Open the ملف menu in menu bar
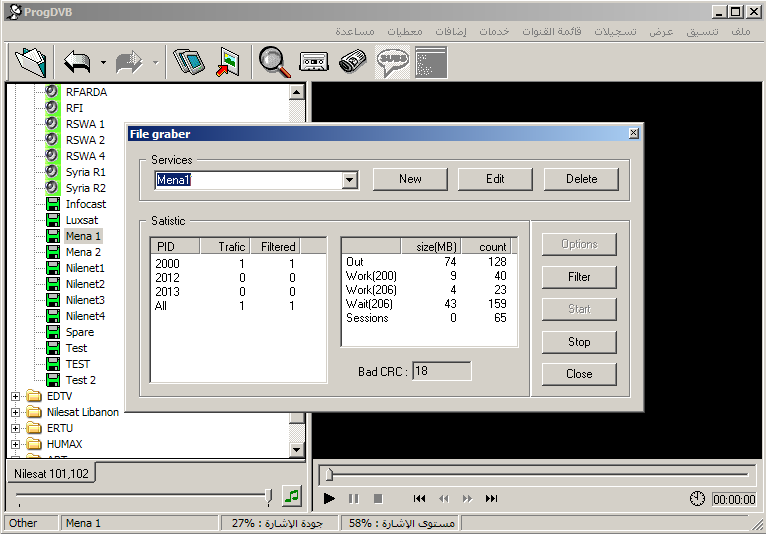The image size is (766, 534). point(741,31)
